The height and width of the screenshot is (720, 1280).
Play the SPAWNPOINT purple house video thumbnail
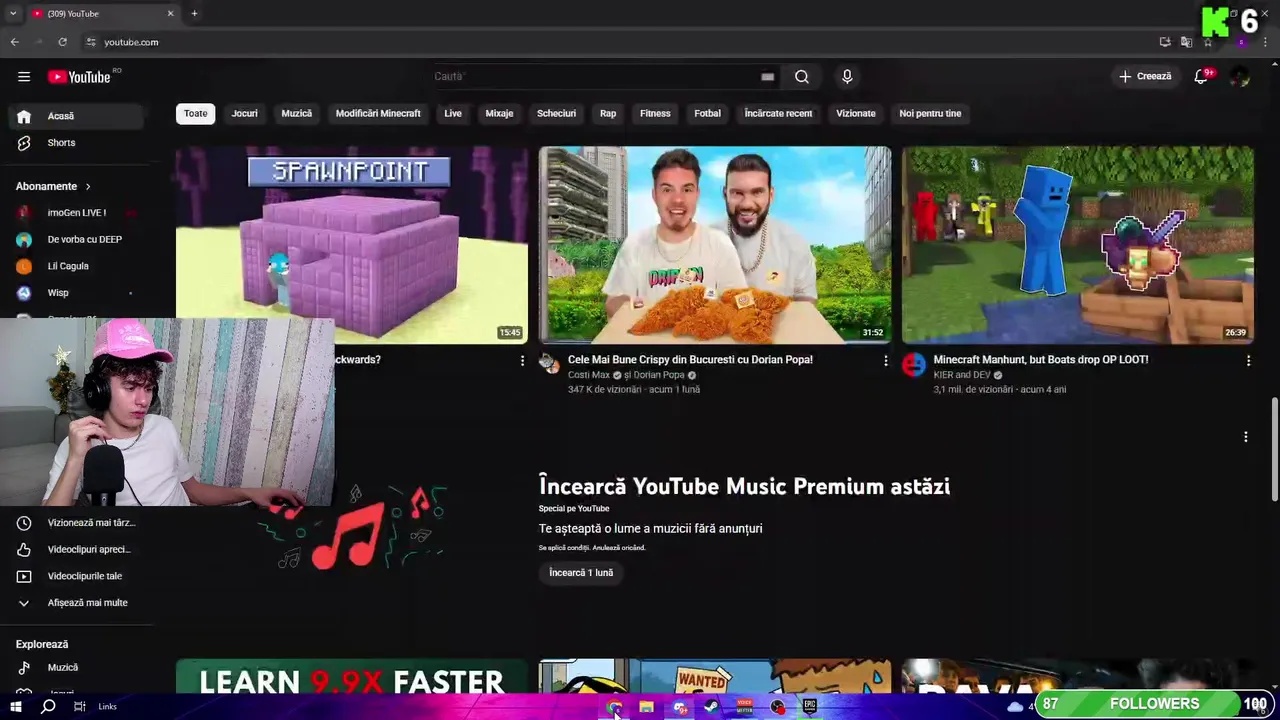[352, 245]
